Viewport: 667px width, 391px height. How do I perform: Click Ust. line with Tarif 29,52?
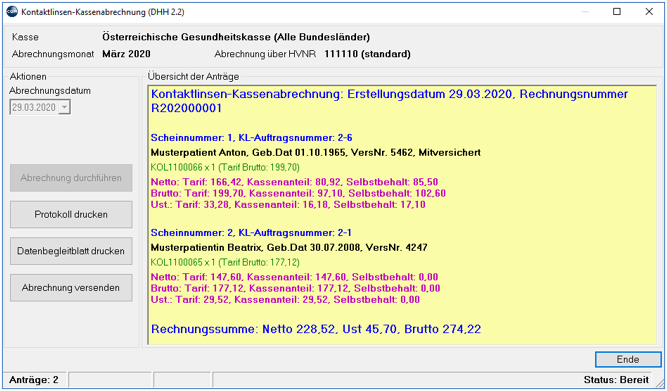[x=285, y=300]
